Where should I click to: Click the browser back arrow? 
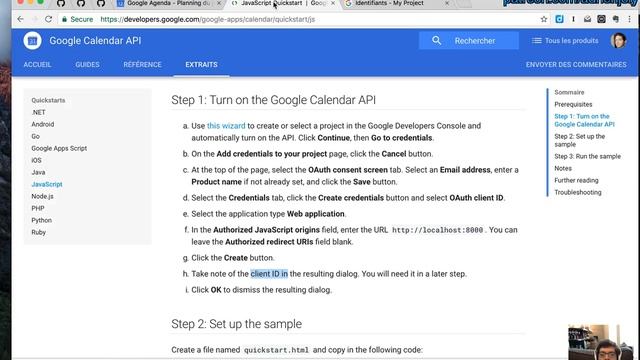click(x=20, y=19)
